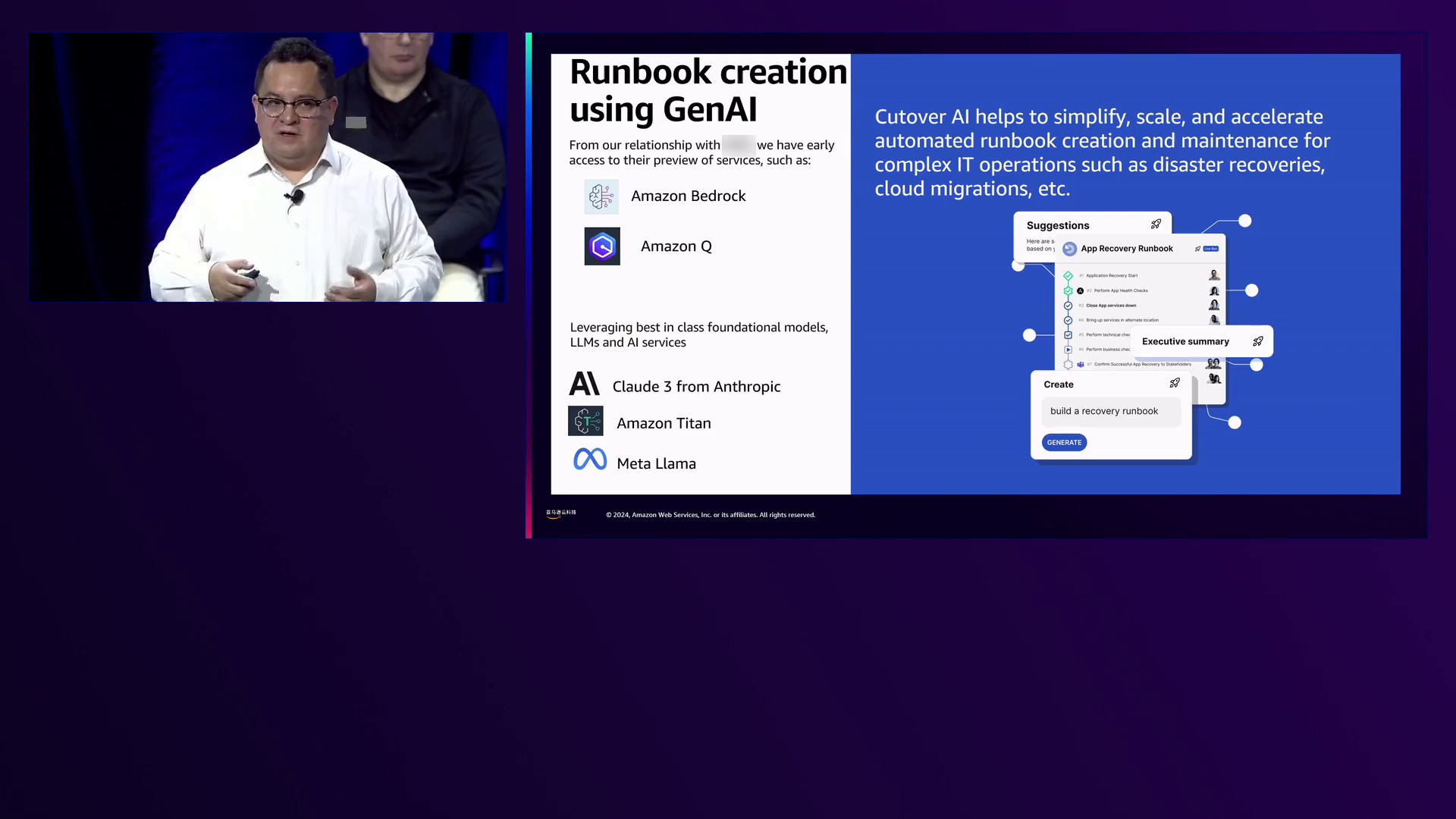Click the Amazon Q hexagon icon
This screenshot has width=1456, height=819.
pyautogui.click(x=602, y=246)
